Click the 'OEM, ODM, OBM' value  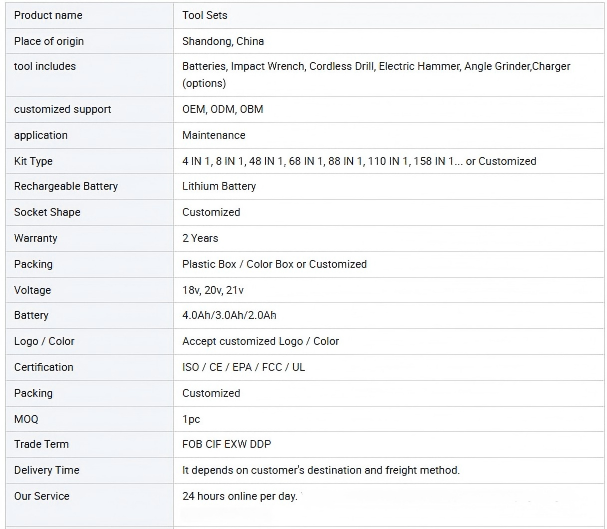point(223,109)
